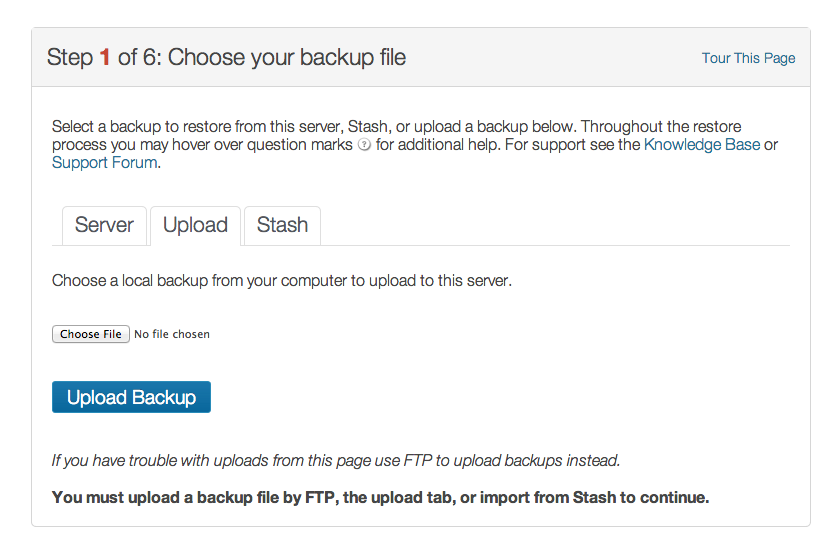The image size is (835, 551).
Task: Click 'Choose your backup file' heading text
Action: click(287, 58)
